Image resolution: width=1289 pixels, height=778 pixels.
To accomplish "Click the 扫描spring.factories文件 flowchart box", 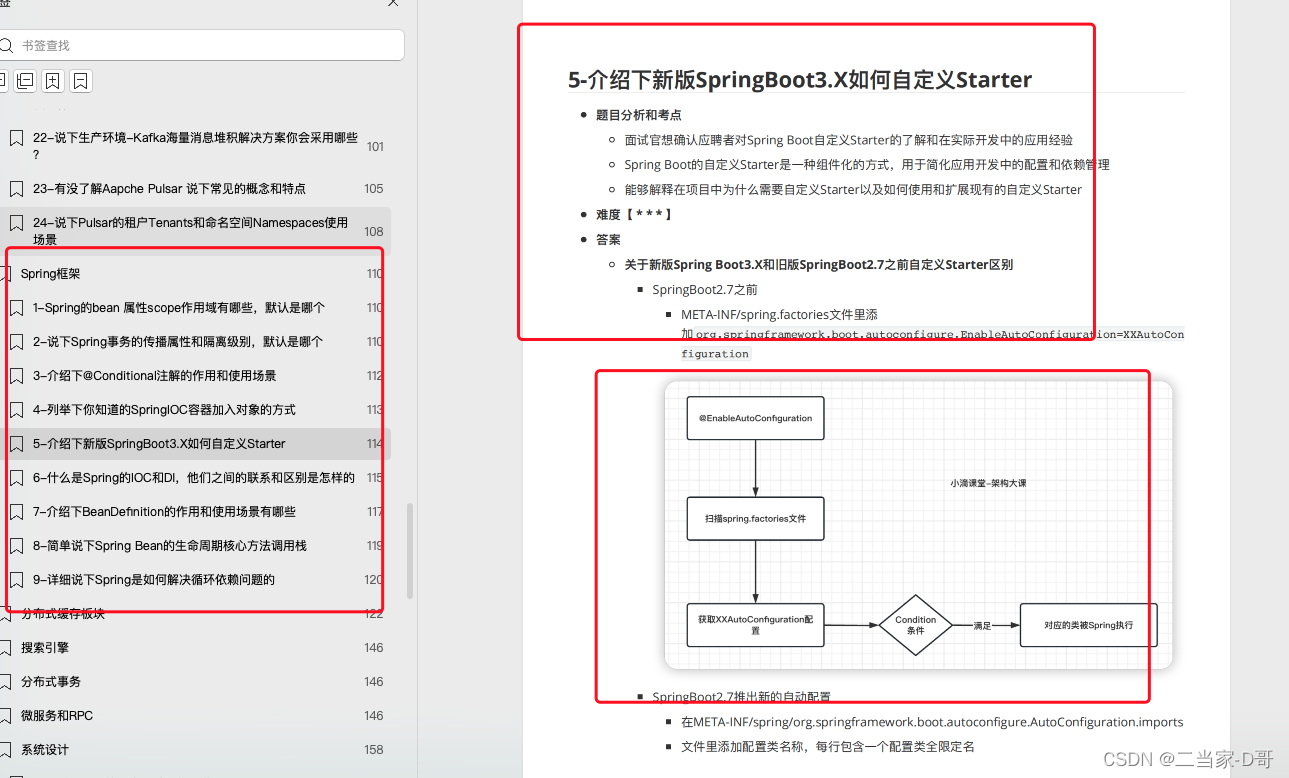I will tap(755, 519).
